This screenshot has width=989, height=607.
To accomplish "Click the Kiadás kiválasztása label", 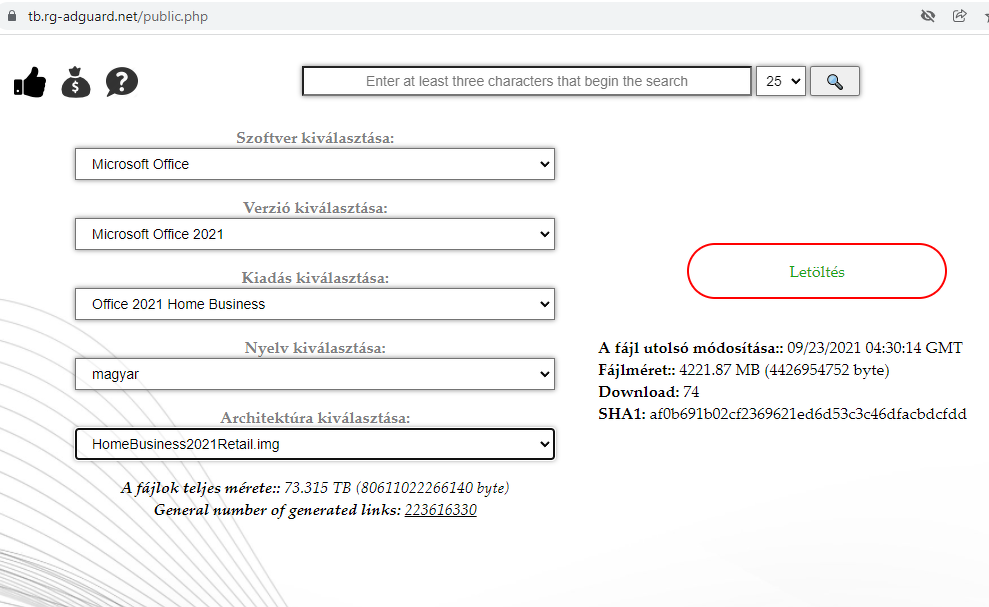I will tap(315, 278).
